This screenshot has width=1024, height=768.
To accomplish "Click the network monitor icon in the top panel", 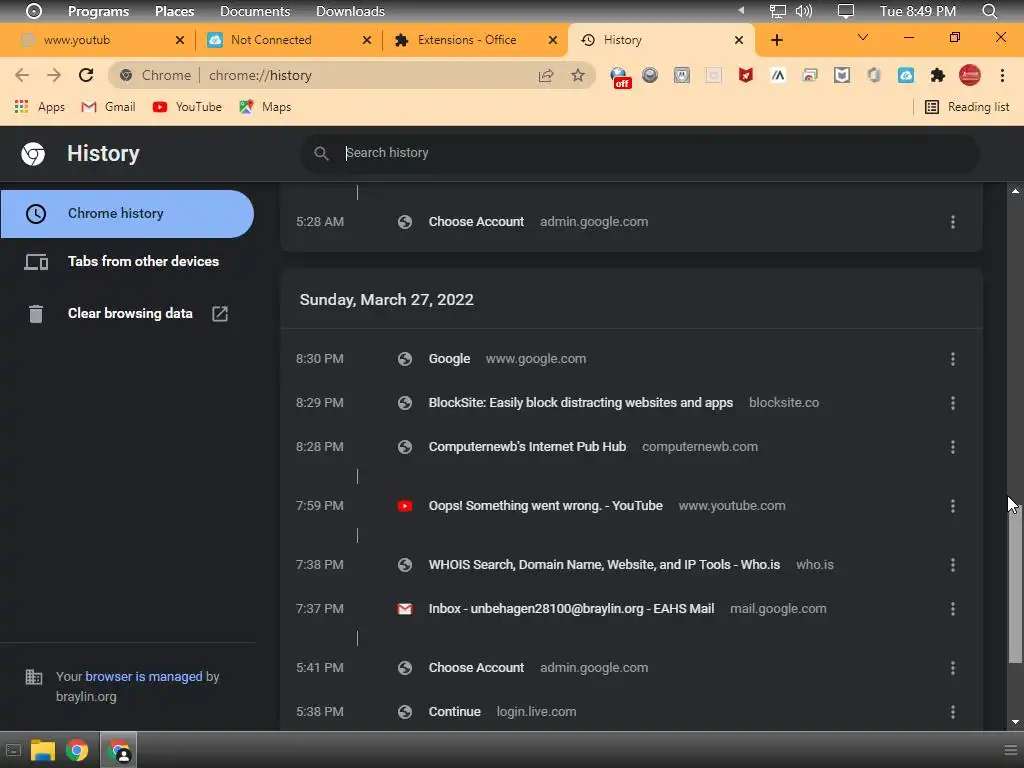I will coord(777,11).
